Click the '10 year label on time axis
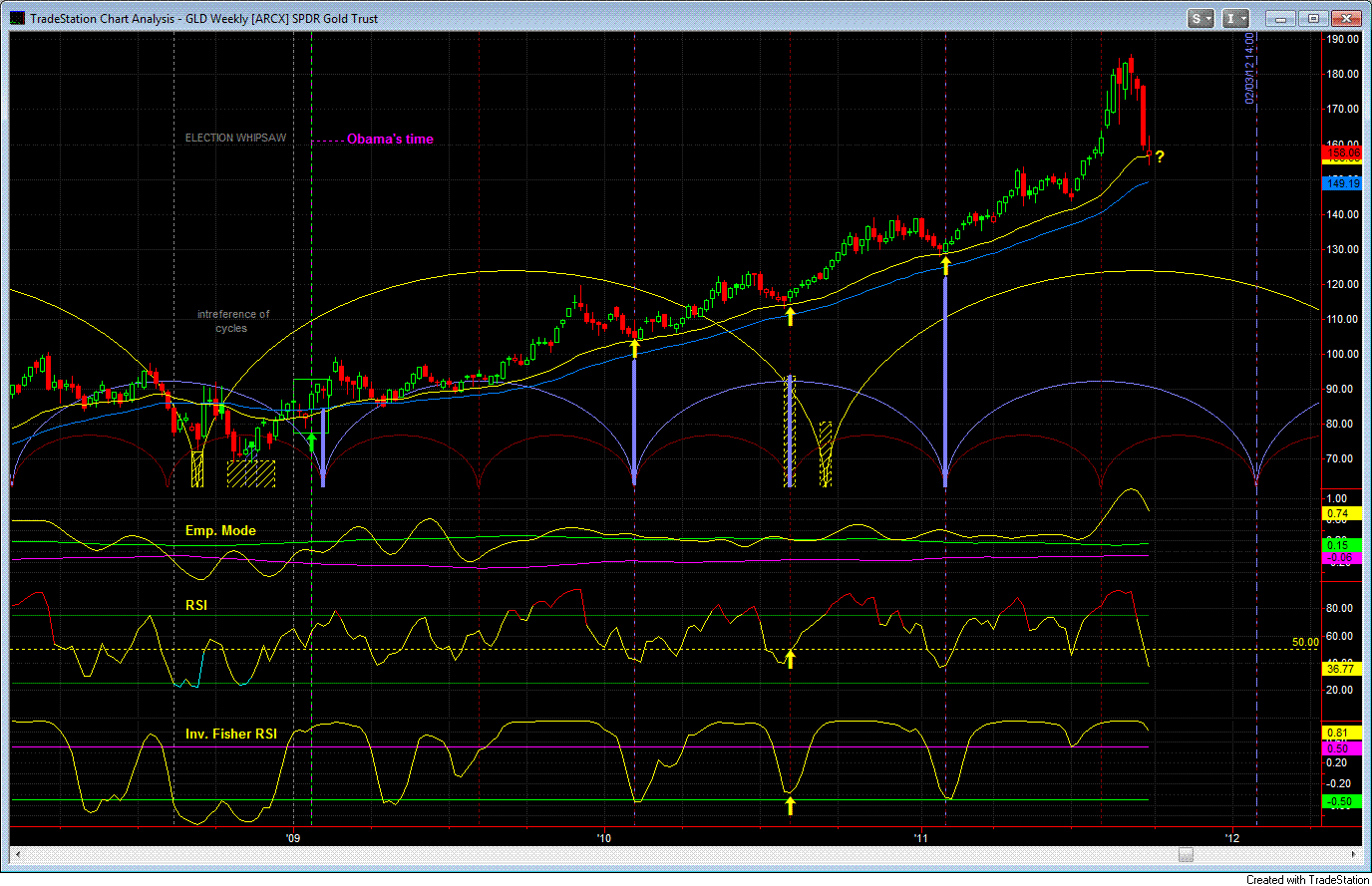This screenshot has width=1372, height=886. click(602, 839)
